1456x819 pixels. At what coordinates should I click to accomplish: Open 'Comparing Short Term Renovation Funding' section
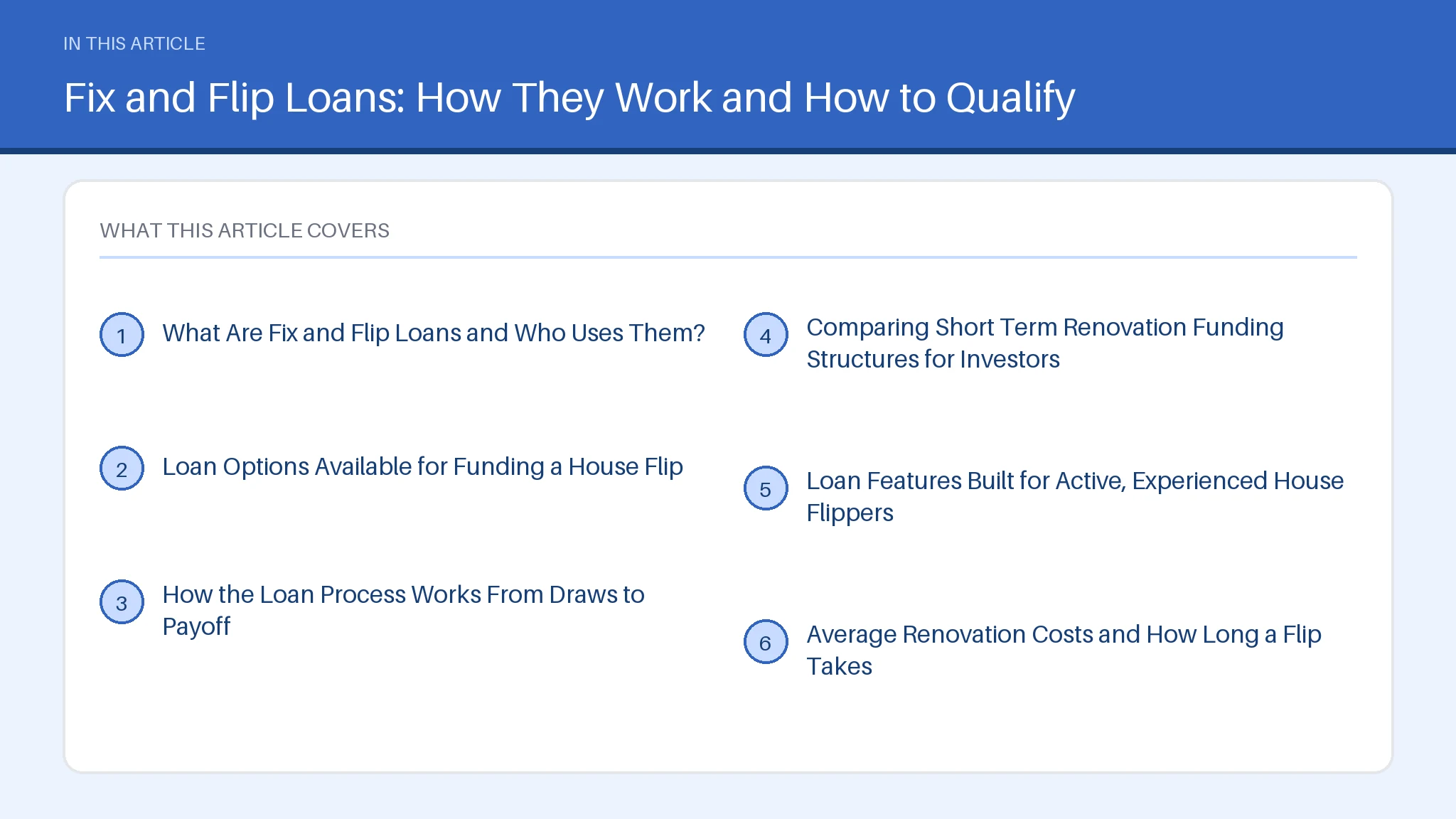click(x=1045, y=343)
